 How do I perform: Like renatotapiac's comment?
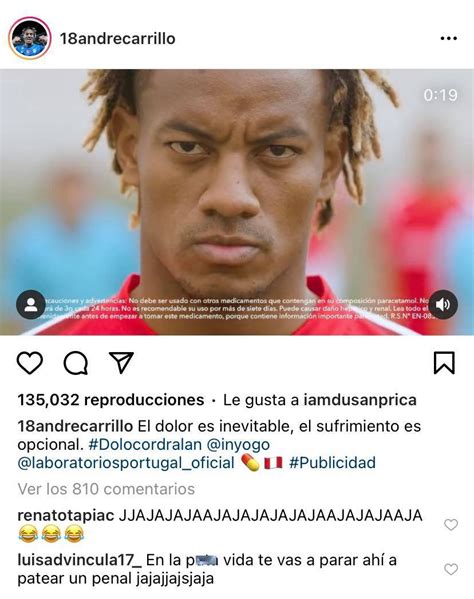tap(451, 525)
